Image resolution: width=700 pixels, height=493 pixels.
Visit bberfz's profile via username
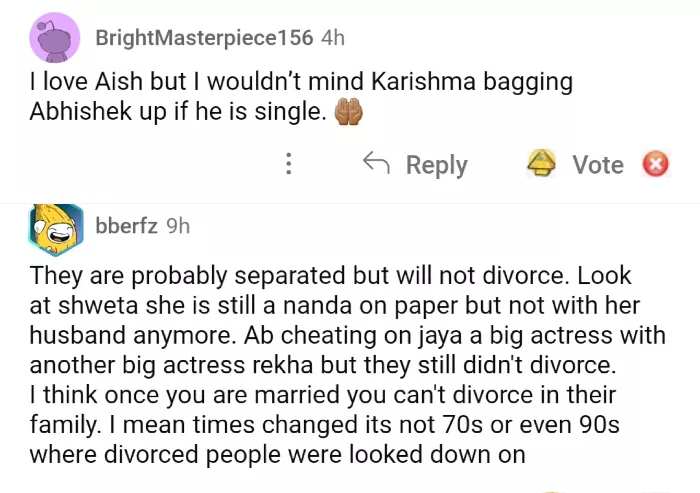pyautogui.click(x=126, y=226)
